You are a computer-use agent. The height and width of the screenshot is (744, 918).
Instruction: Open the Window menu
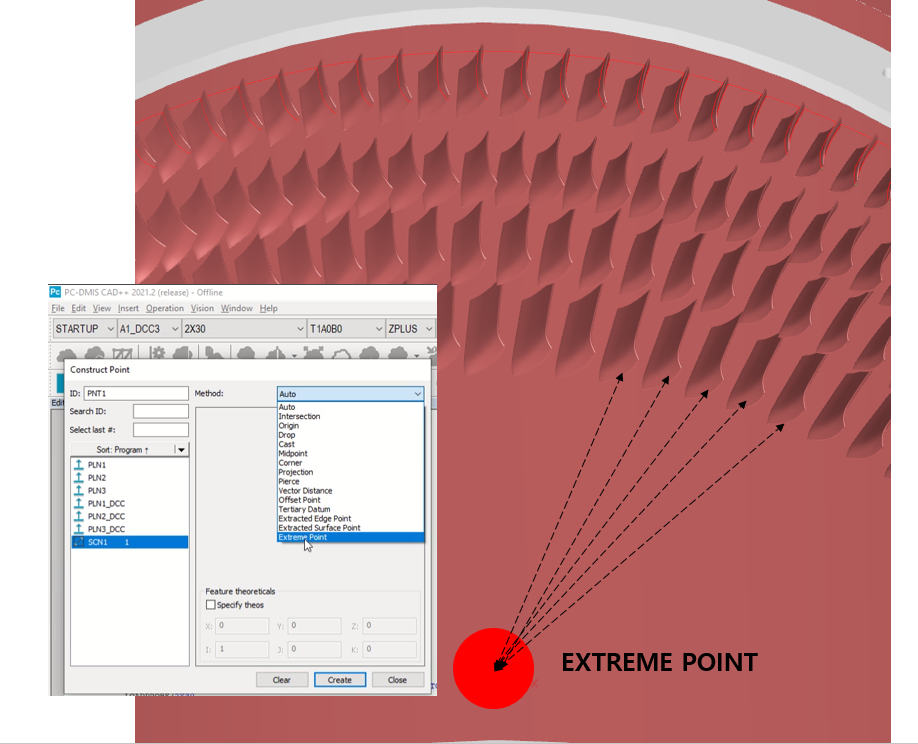[x=237, y=308]
